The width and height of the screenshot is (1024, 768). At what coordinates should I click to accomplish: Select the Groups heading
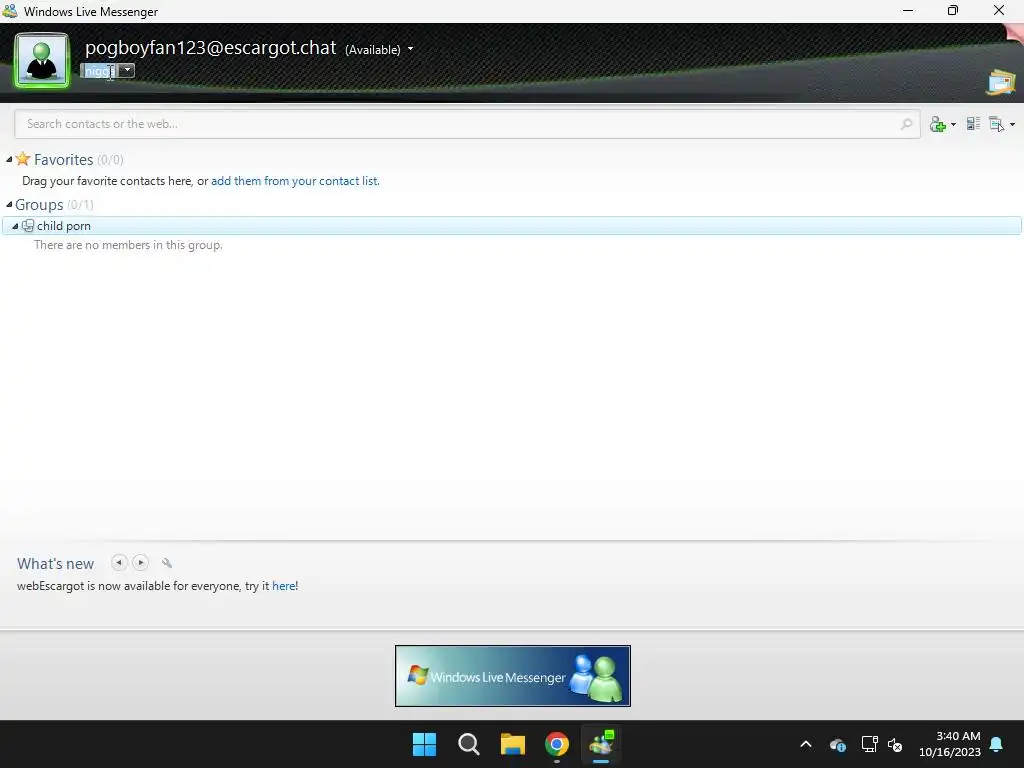[x=39, y=204]
